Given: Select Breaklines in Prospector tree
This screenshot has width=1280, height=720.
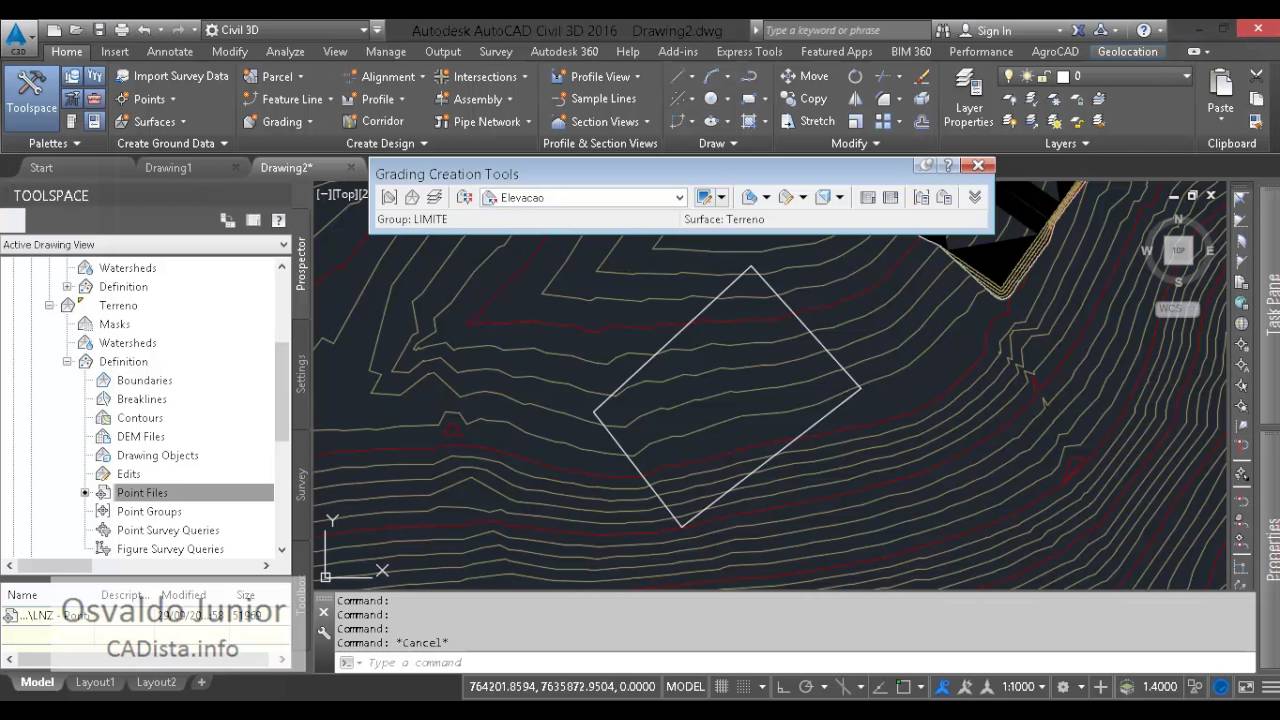Looking at the screenshot, I should coord(141,399).
